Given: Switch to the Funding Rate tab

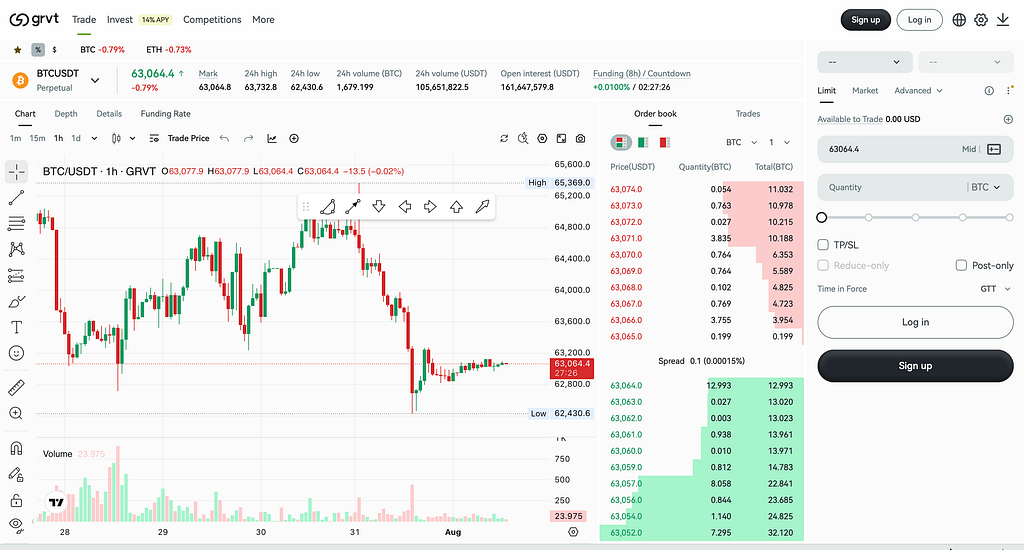Looking at the screenshot, I should click(x=165, y=114).
